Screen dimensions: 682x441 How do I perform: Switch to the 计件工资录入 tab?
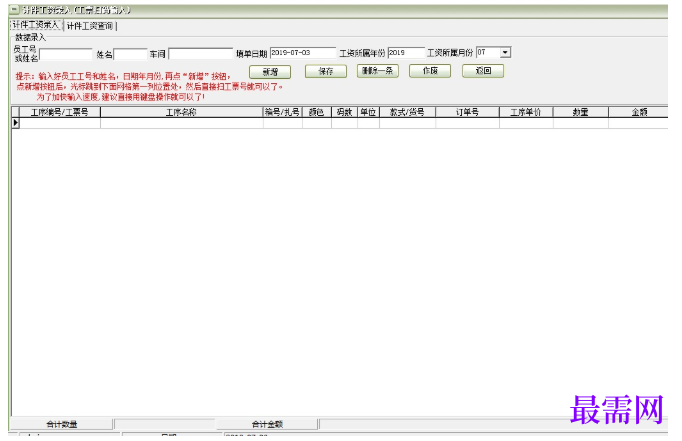click(36, 25)
